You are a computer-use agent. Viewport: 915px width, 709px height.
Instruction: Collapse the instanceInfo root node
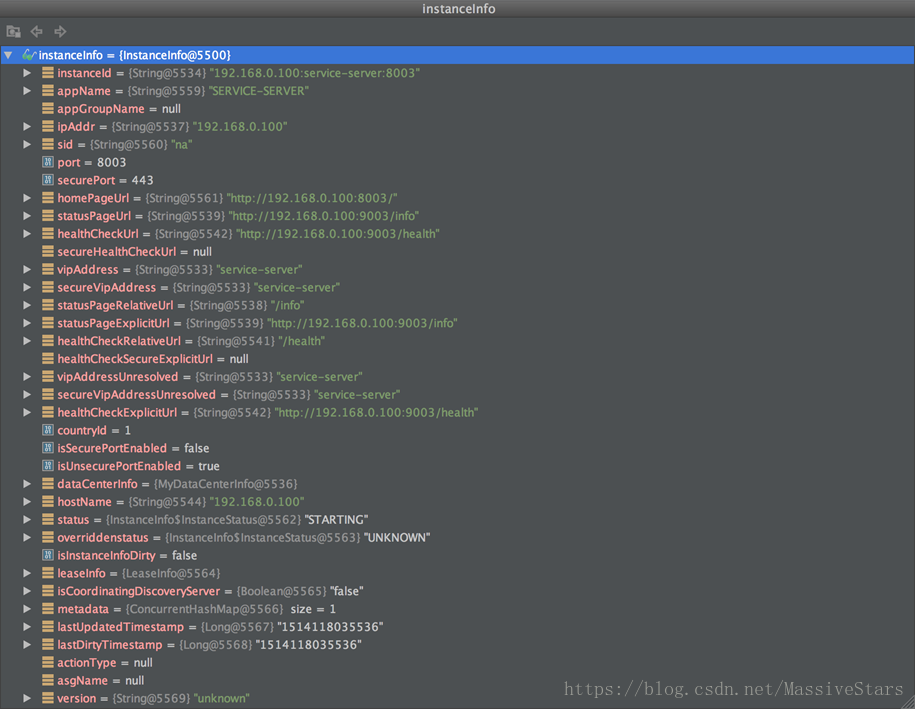[8, 55]
